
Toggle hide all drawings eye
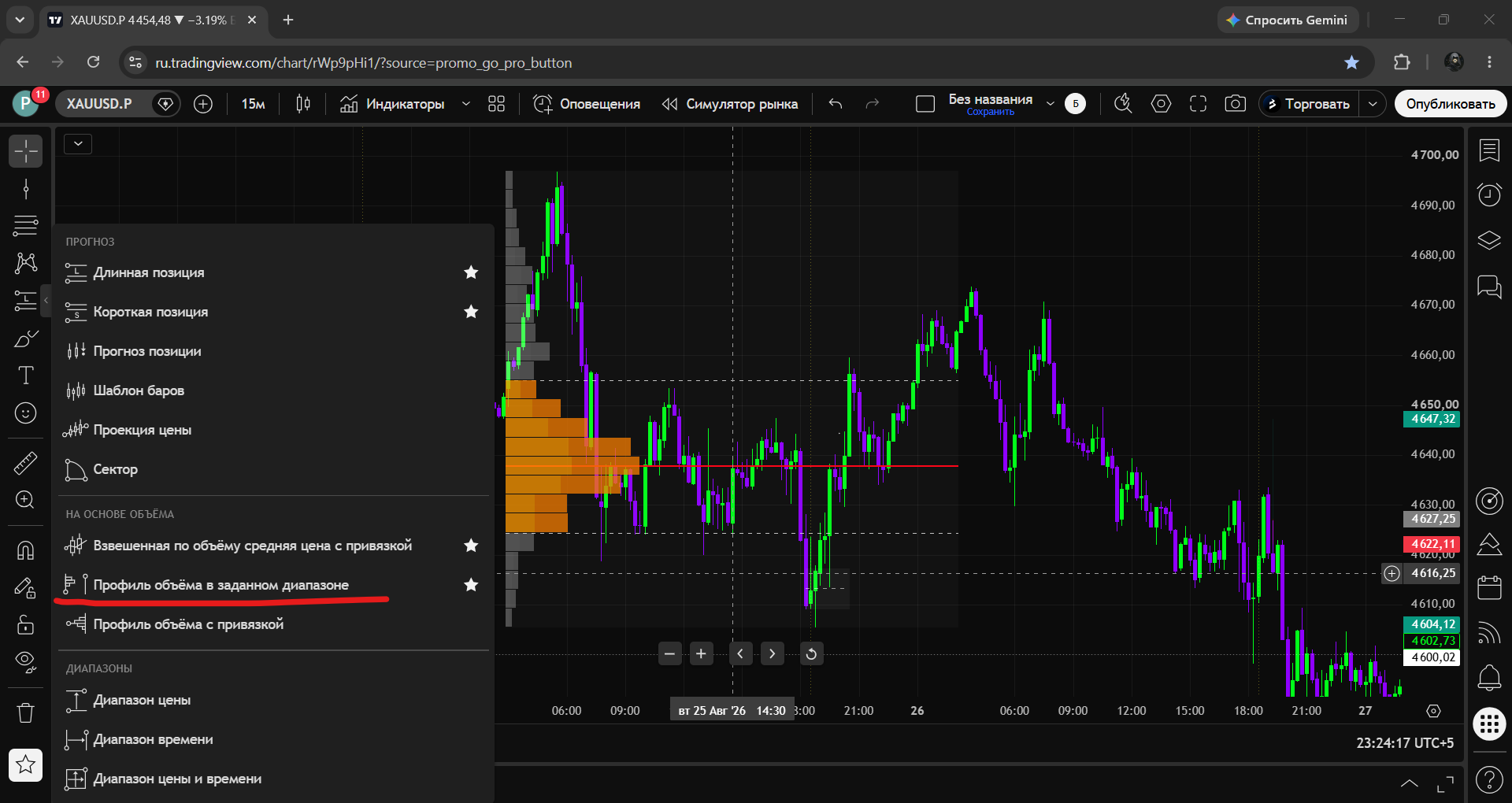tap(25, 661)
